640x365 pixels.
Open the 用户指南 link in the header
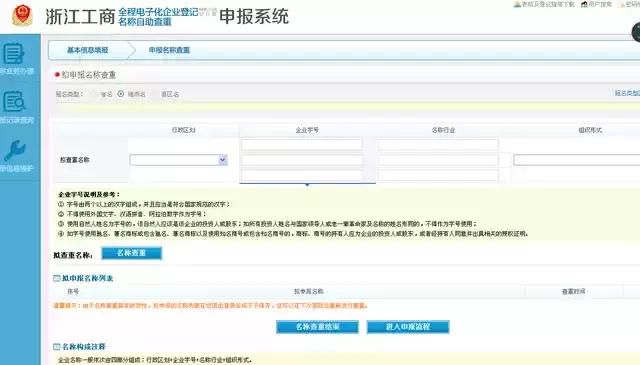point(600,4)
